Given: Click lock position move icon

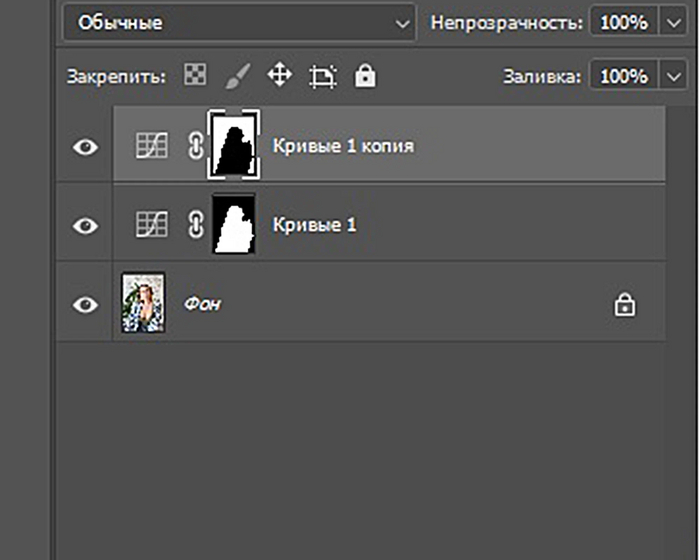Looking at the screenshot, I should point(279,75).
